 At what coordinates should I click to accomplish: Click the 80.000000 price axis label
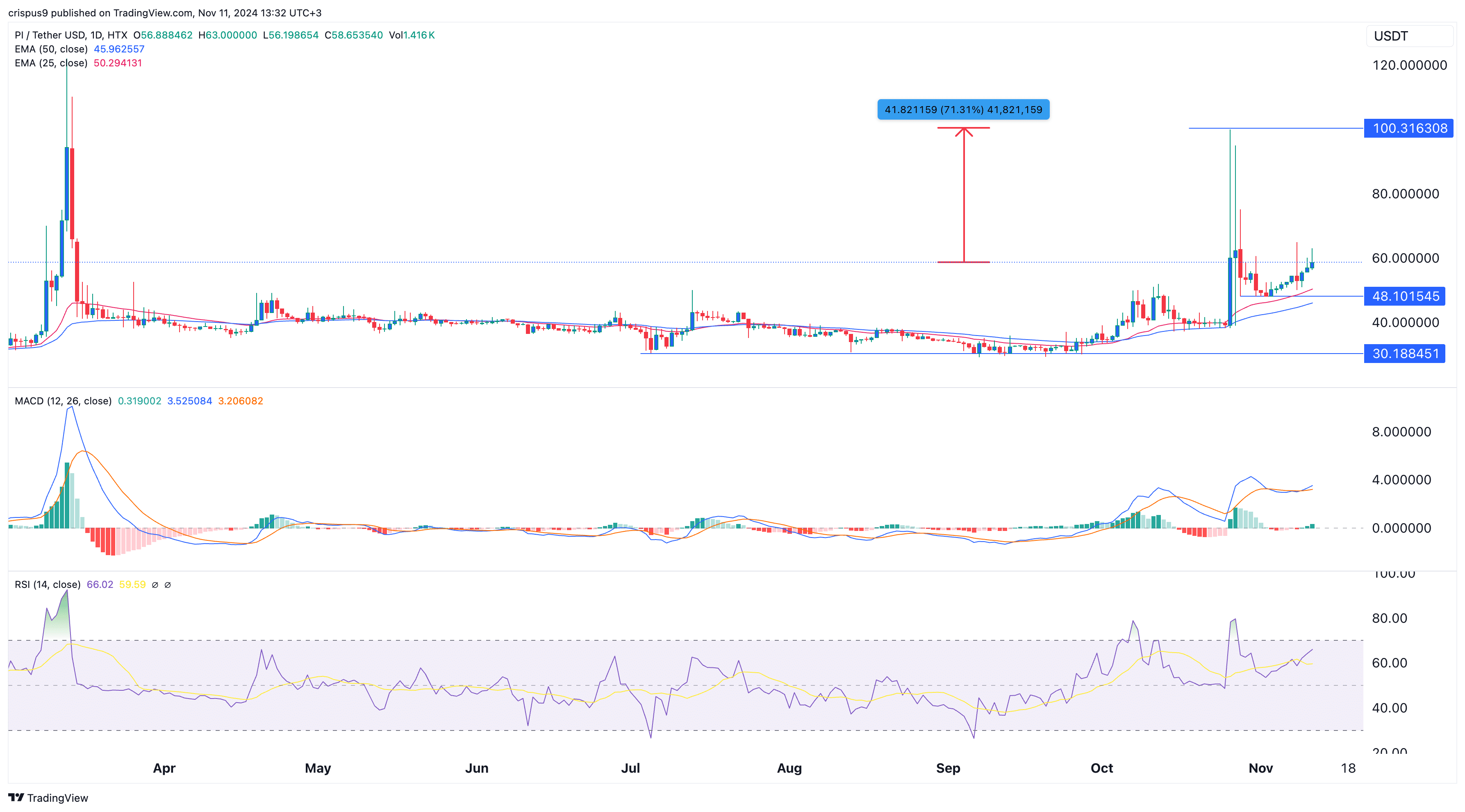point(1405,194)
